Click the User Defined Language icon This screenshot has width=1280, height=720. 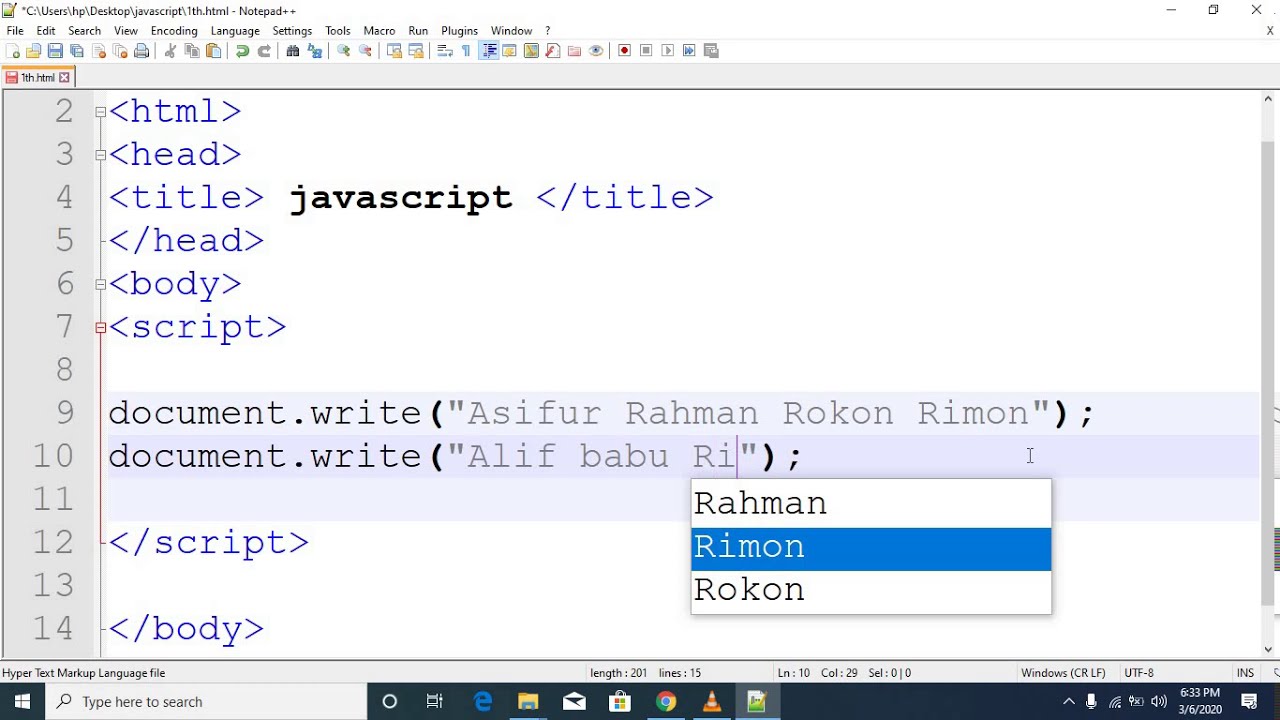point(509,50)
